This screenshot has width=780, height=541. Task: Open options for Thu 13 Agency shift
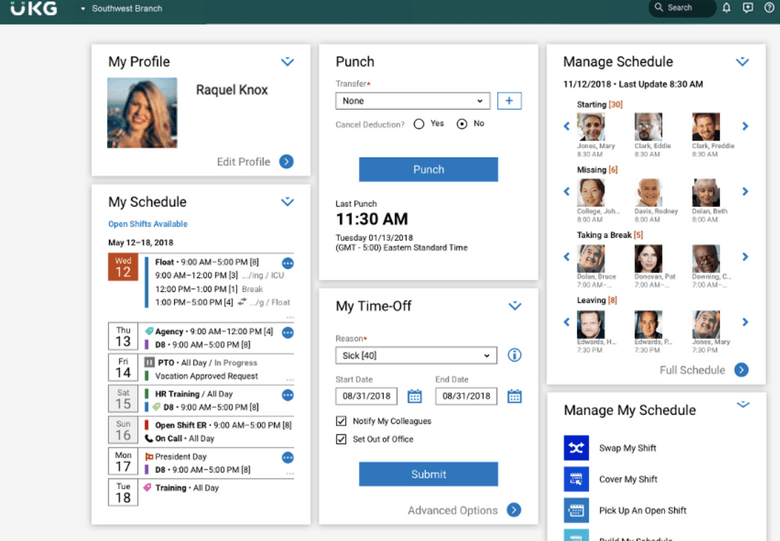point(288,332)
